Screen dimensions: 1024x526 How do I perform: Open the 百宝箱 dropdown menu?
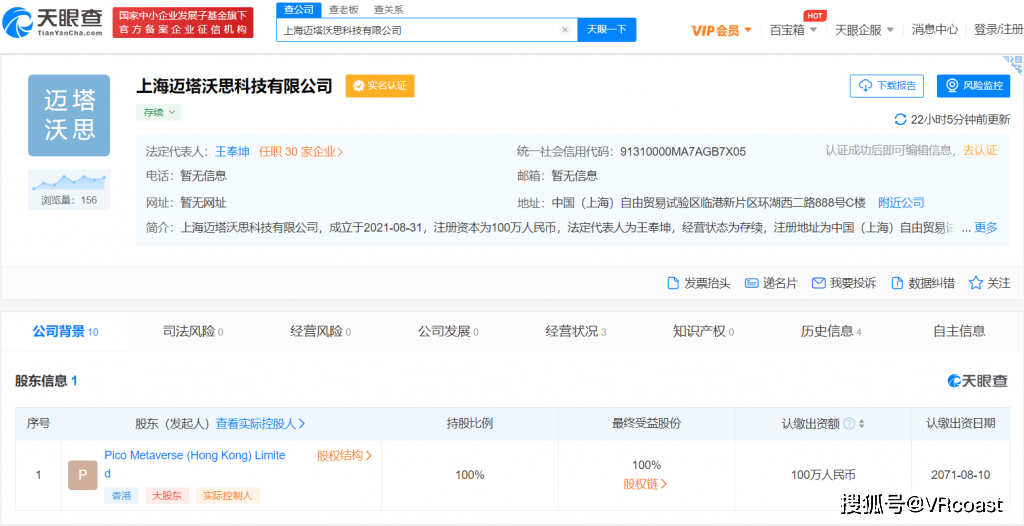[793, 30]
